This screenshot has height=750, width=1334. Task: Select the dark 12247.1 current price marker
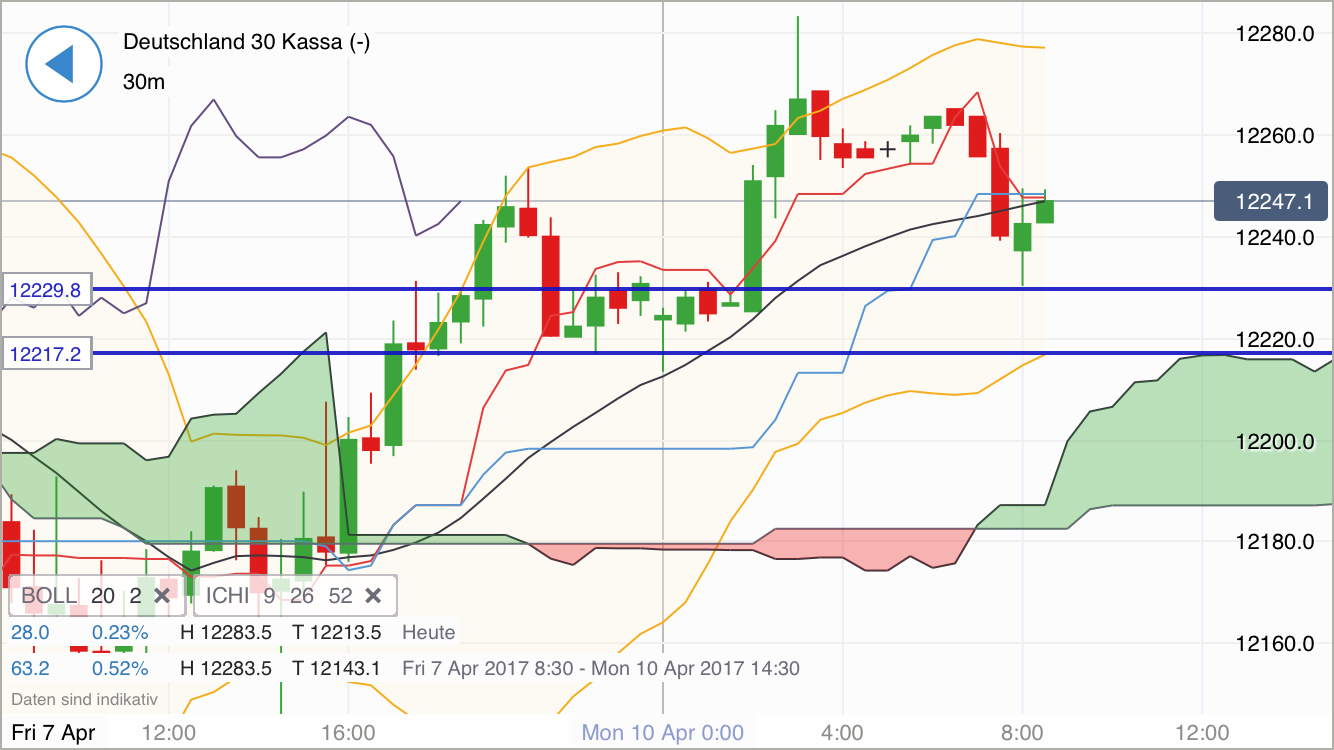point(1271,201)
